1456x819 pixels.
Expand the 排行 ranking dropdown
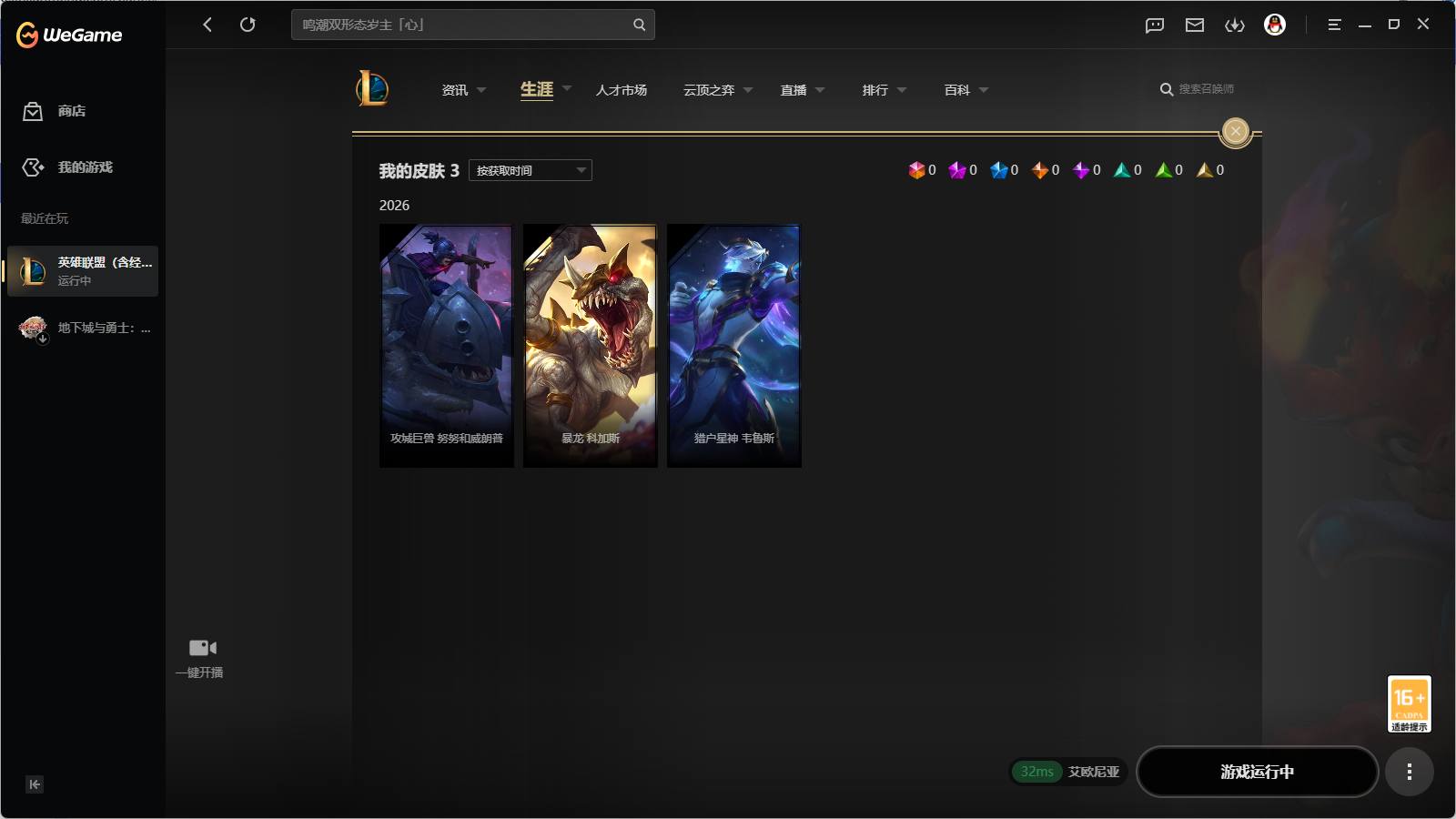[x=884, y=90]
